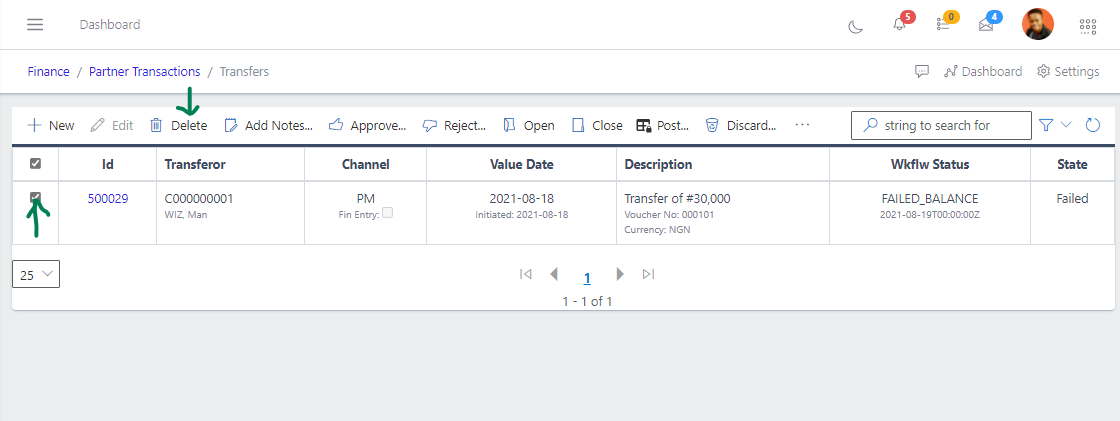The width and height of the screenshot is (1120, 421).
Task: Open the page size 25 dropdown
Action: [36, 274]
